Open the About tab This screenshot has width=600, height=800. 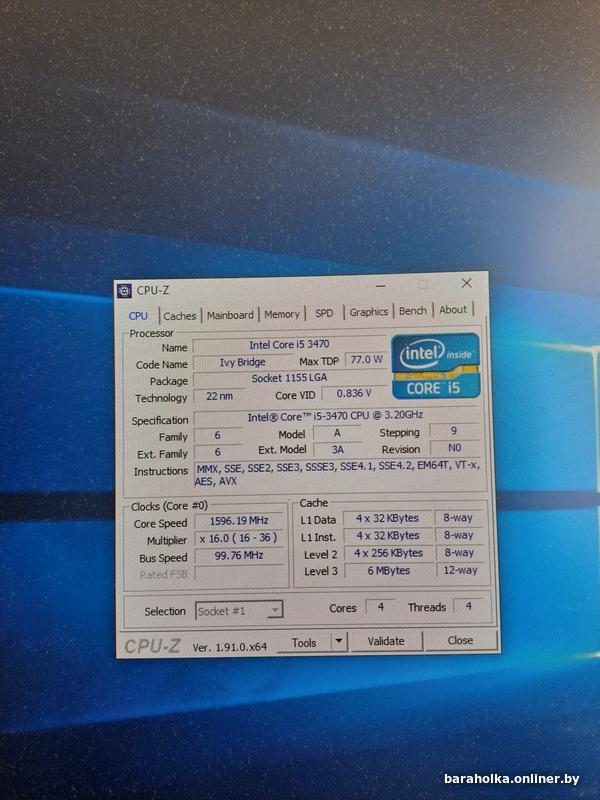(x=453, y=310)
